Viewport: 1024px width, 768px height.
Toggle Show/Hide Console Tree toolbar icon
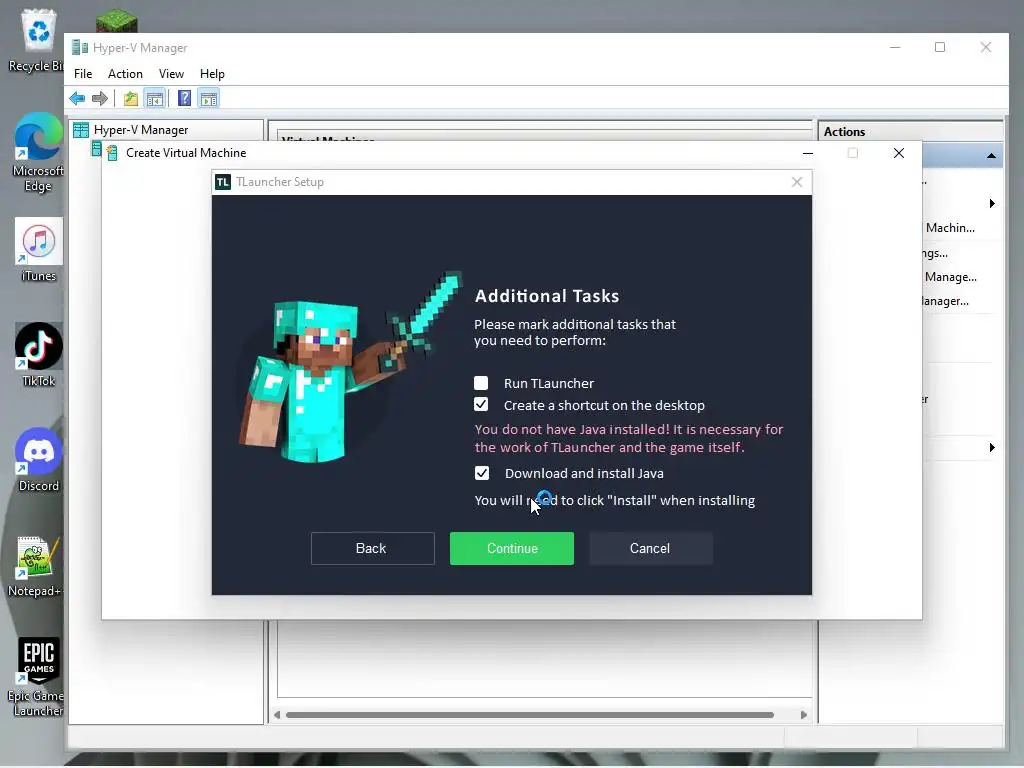point(155,99)
